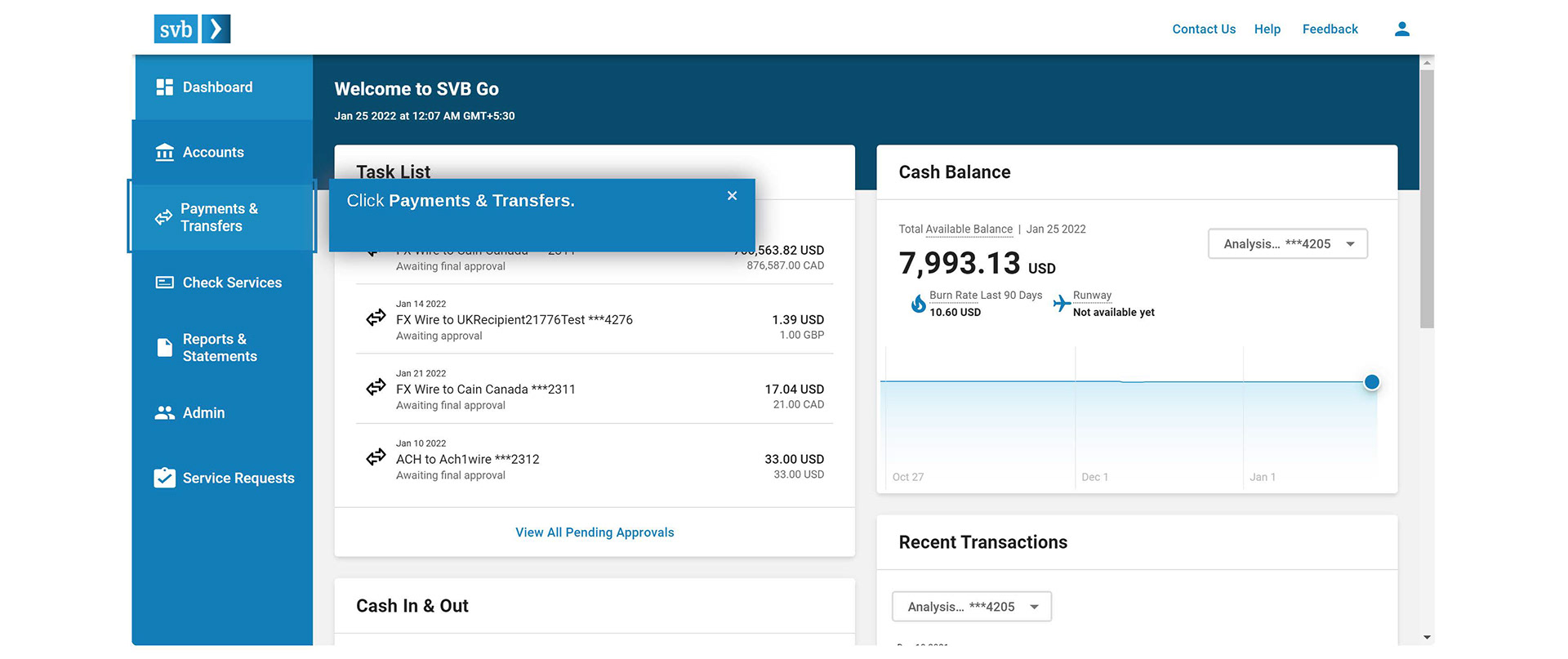This screenshot has height=659, width=1568.
Task: Open Accounts in the sidebar
Action: [x=223, y=153]
